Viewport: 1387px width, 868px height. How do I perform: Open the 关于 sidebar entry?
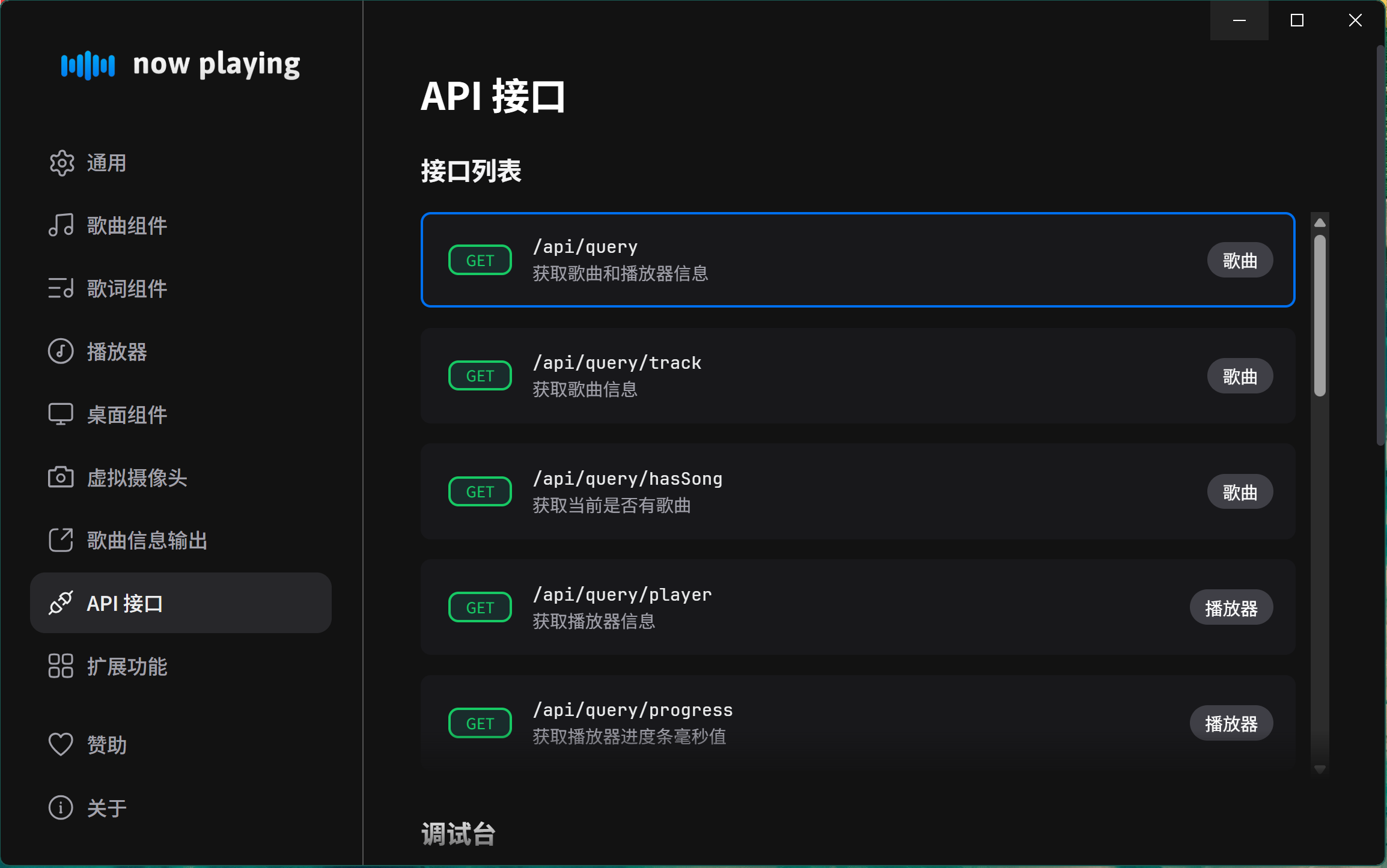pos(107,808)
